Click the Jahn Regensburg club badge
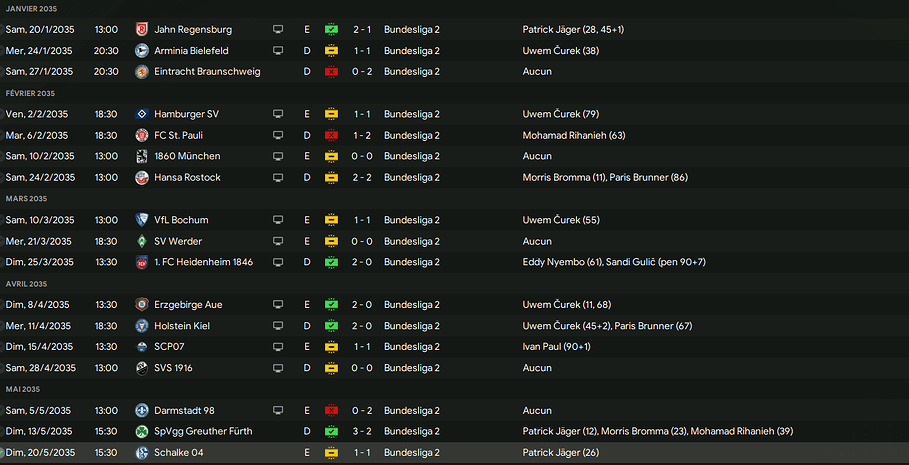Screen dimensions: 909x465 click(142, 30)
